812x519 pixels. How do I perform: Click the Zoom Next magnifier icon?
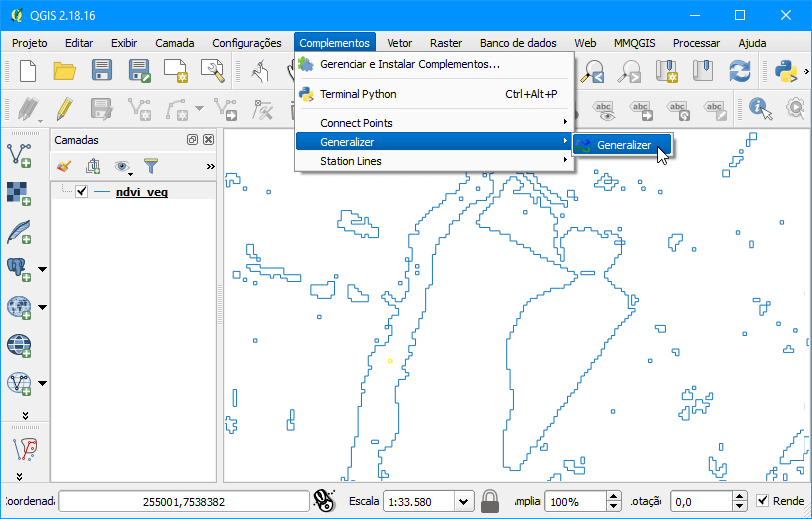point(629,71)
